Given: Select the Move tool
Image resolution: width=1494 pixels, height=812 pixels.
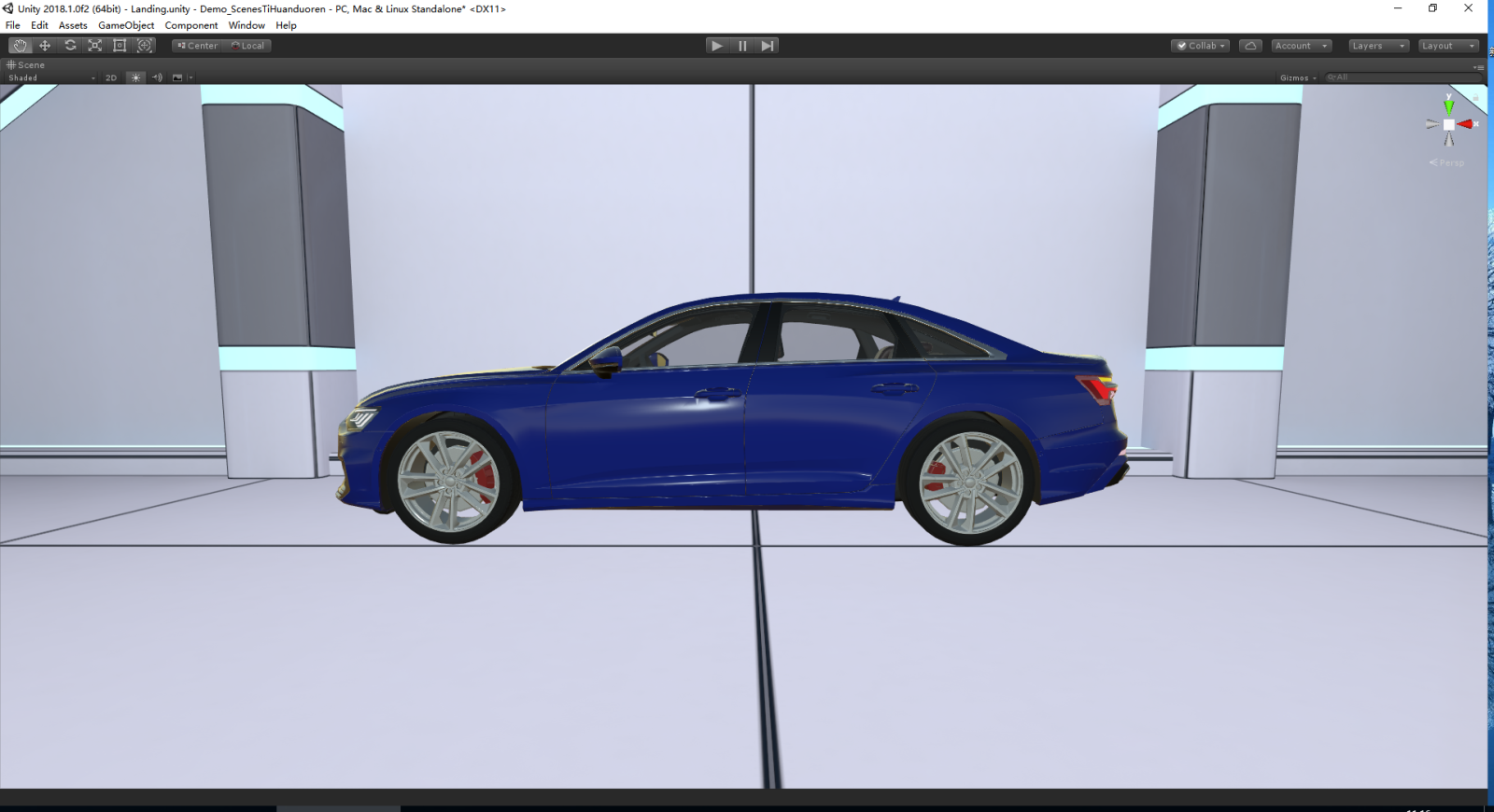Looking at the screenshot, I should coord(45,46).
